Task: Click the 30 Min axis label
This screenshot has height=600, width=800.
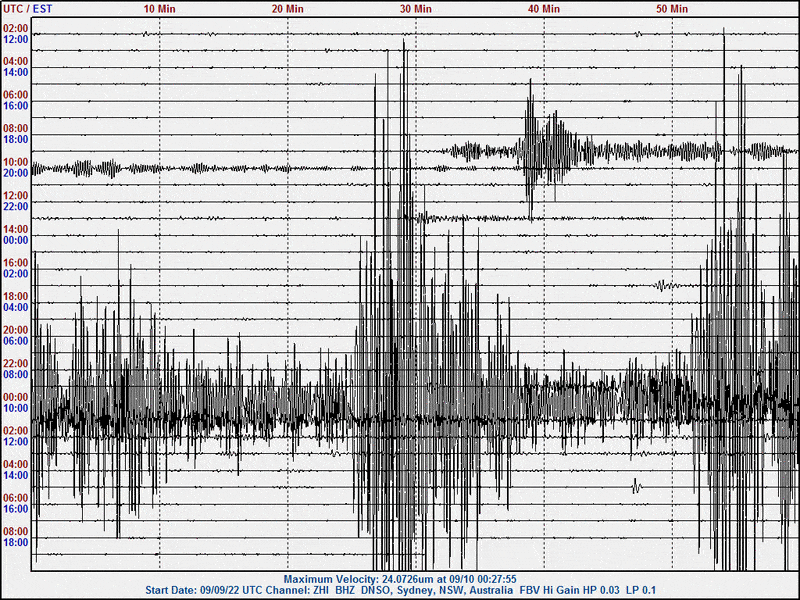Action: 416,8
